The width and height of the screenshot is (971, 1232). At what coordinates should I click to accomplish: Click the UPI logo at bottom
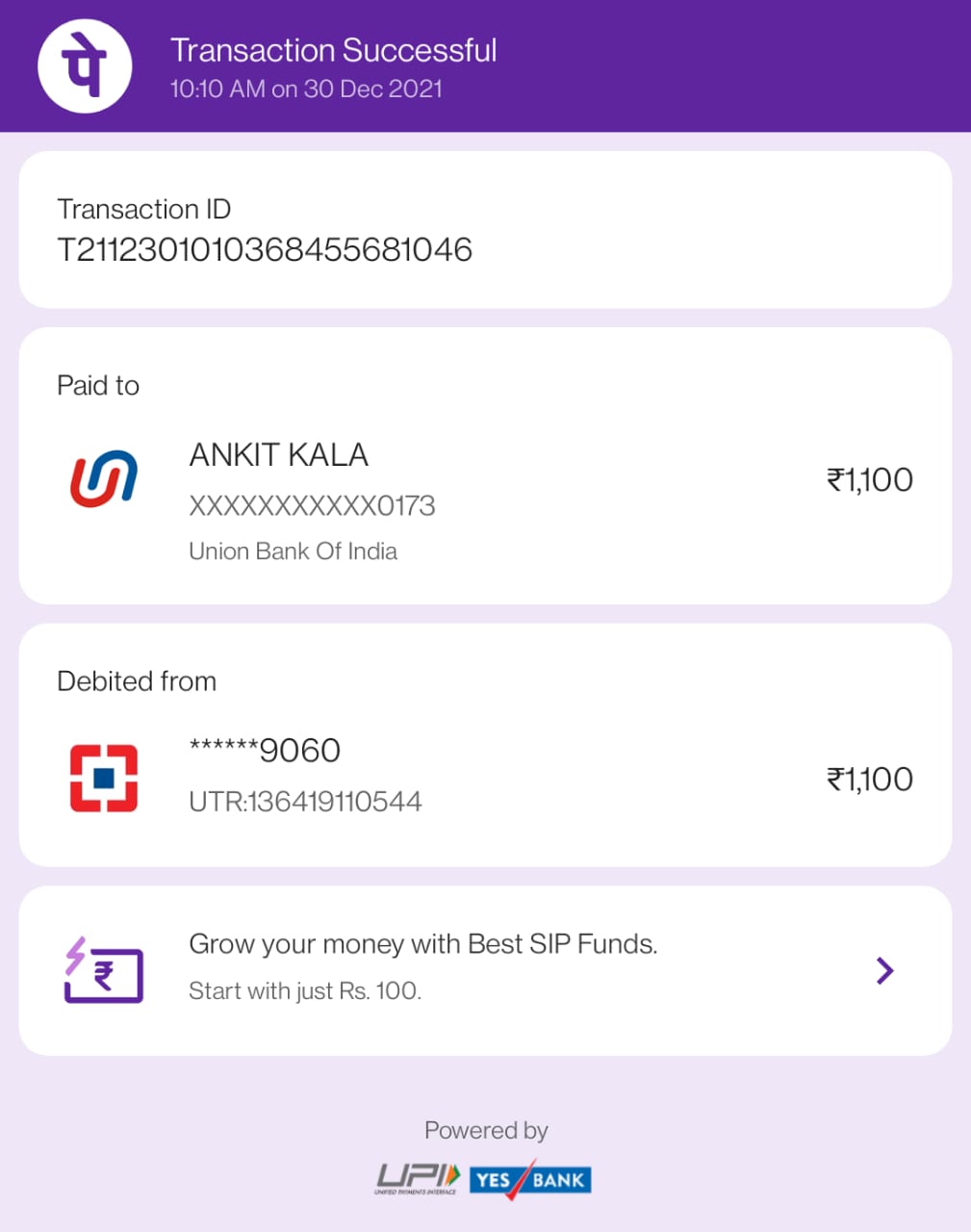tap(418, 1179)
